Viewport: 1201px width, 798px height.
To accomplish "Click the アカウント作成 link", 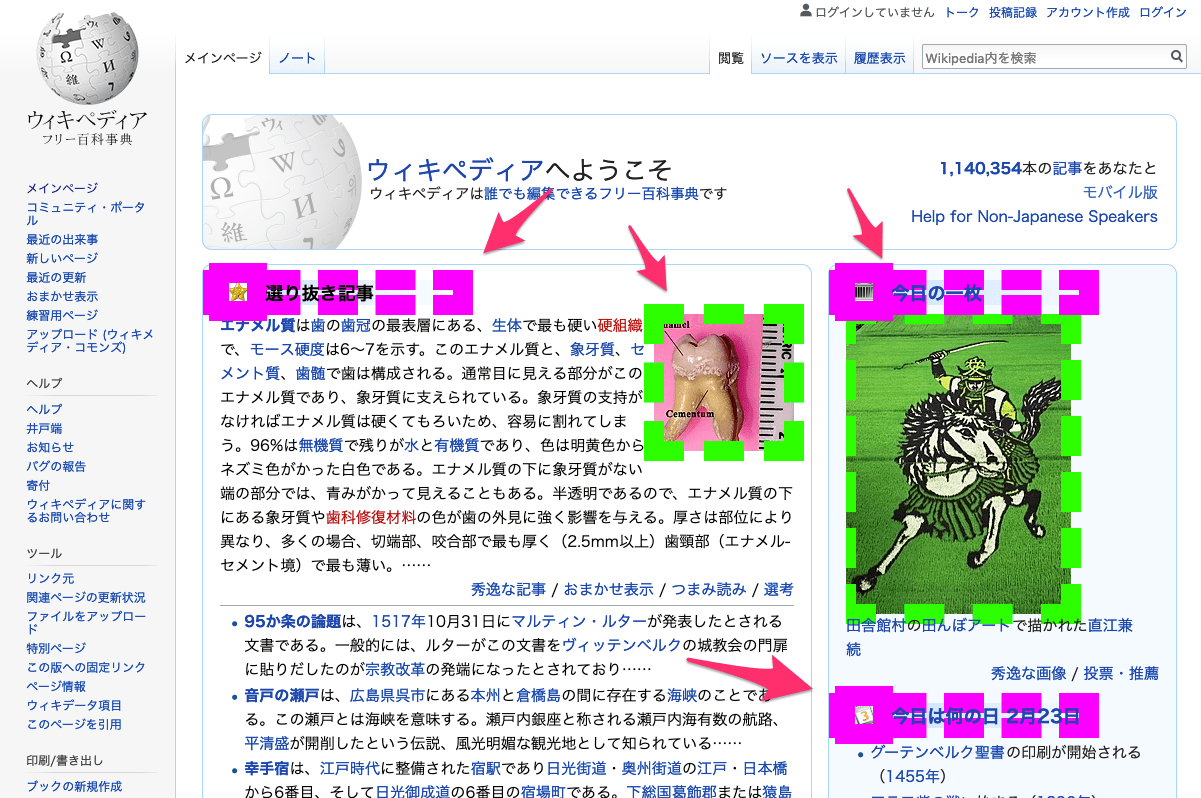I will click(x=1088, y=12).
